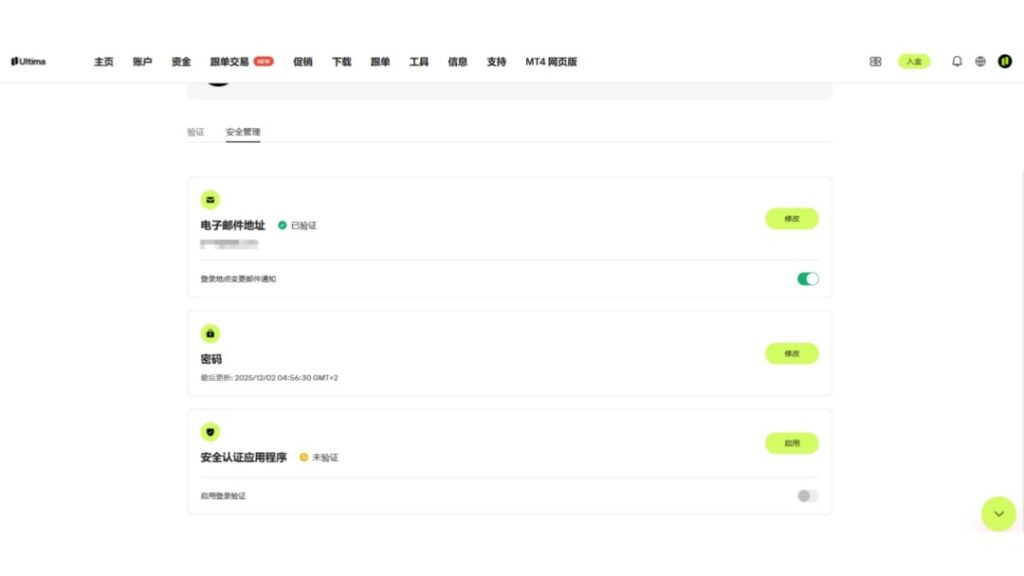
Task: Open the notifications bell
Action: pos(956,61)
